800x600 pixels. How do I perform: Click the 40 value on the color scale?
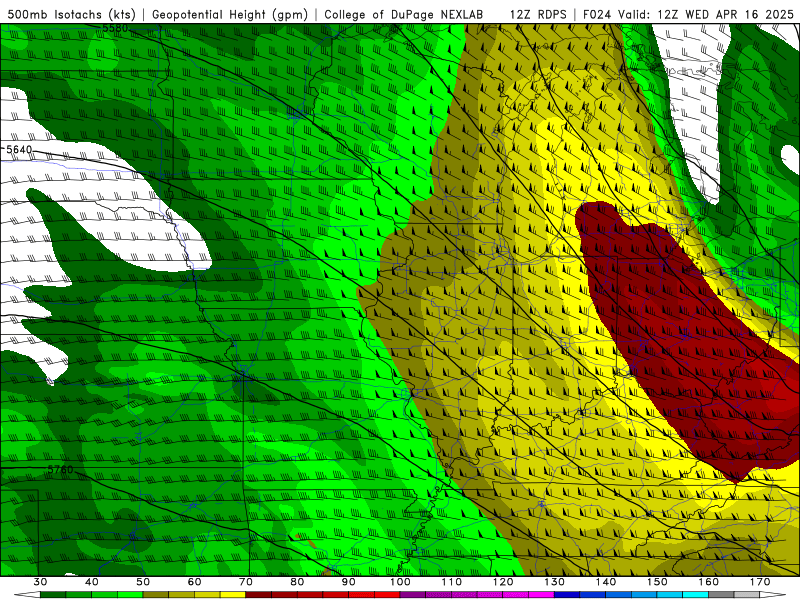point(91,582)
